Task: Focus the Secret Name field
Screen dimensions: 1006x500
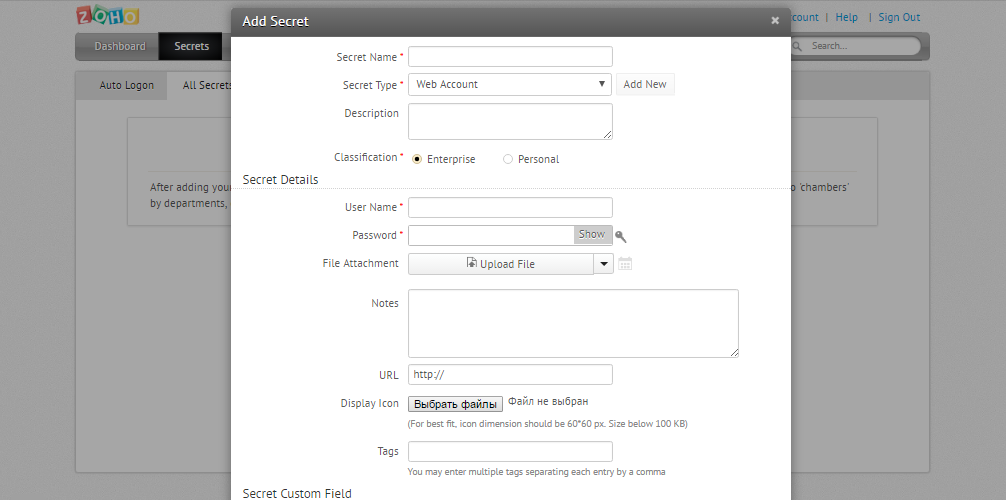Action: point(510,57)
